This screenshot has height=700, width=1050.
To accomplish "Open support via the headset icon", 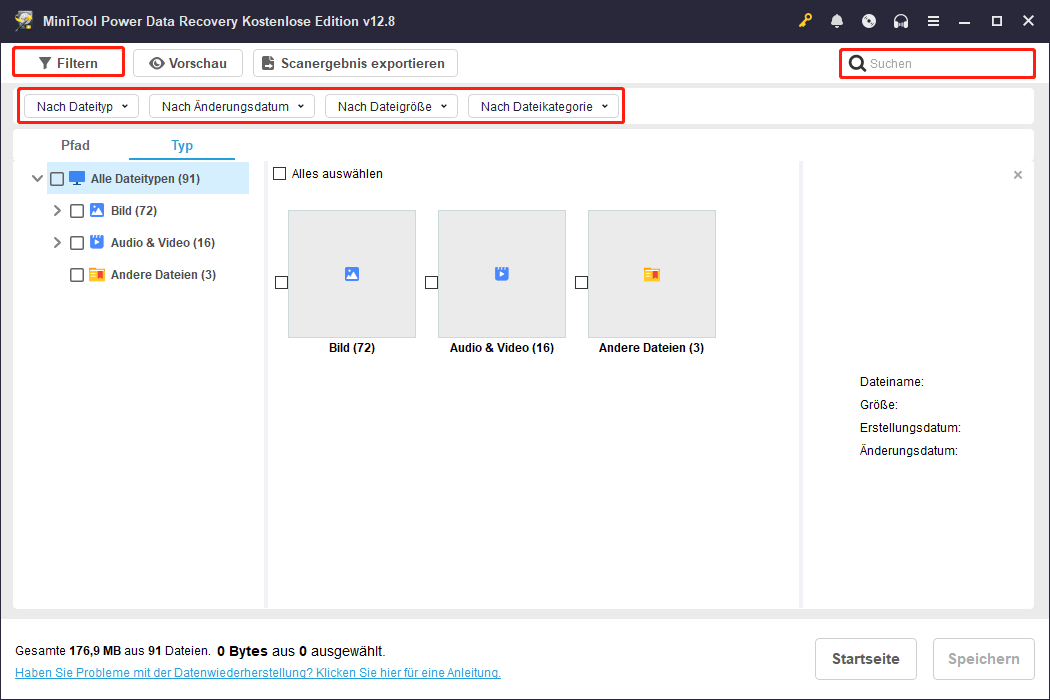I will coord(900,20).
